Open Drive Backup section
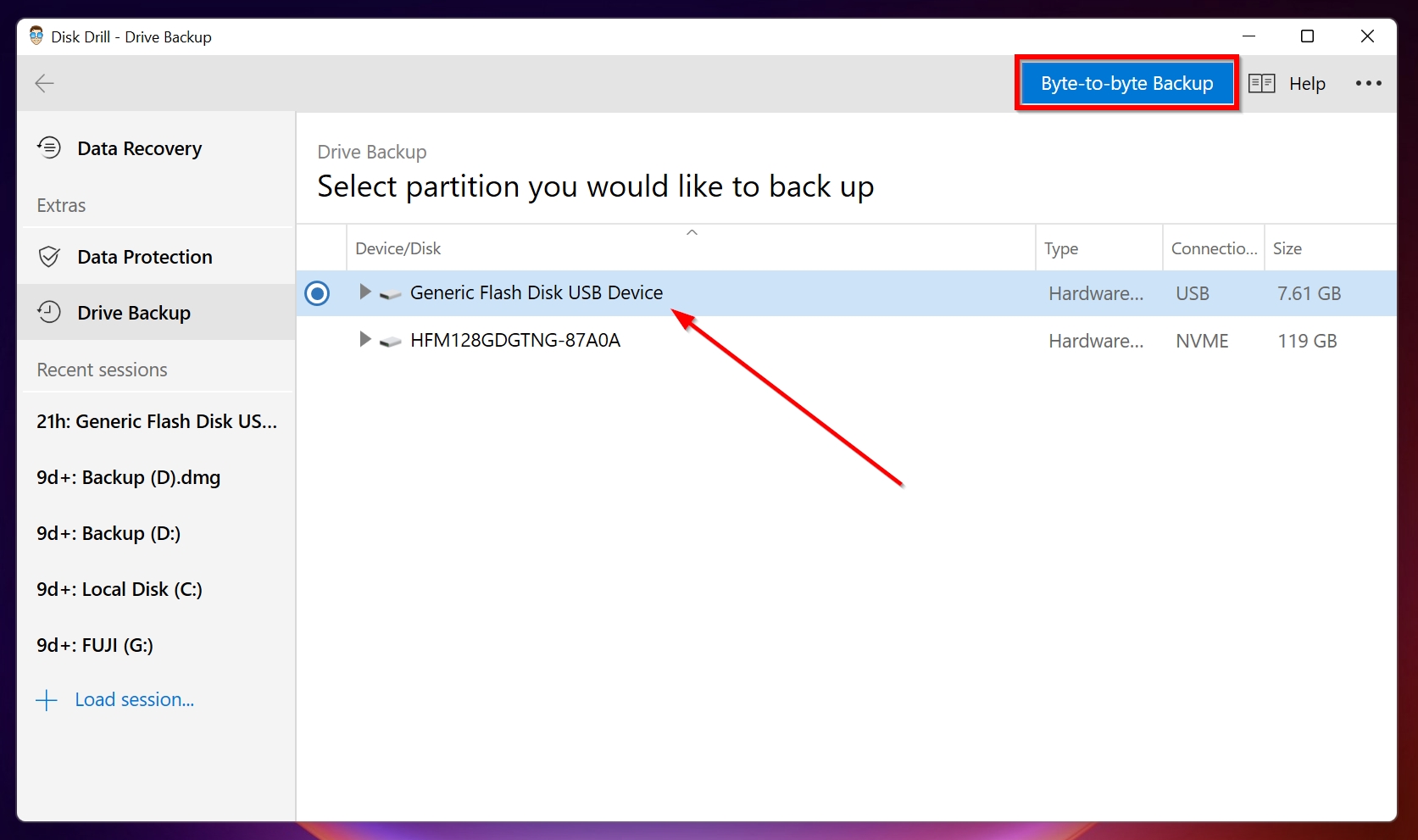This screenshot has width=1418, height=840. (x=156, y=312)
